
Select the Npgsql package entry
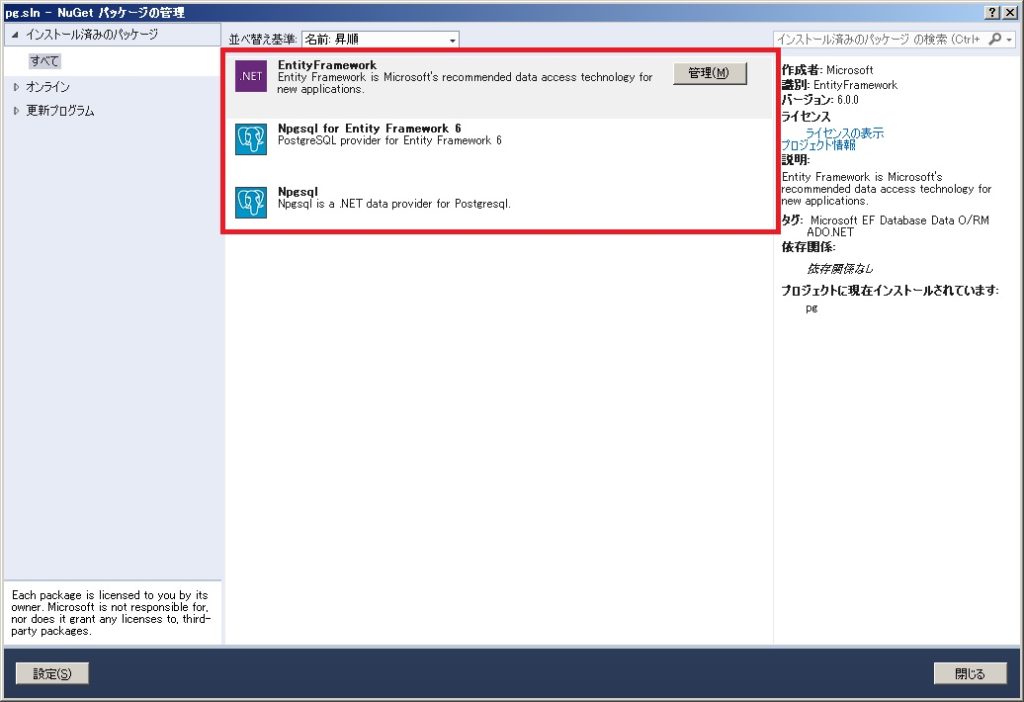coord(450,201)
